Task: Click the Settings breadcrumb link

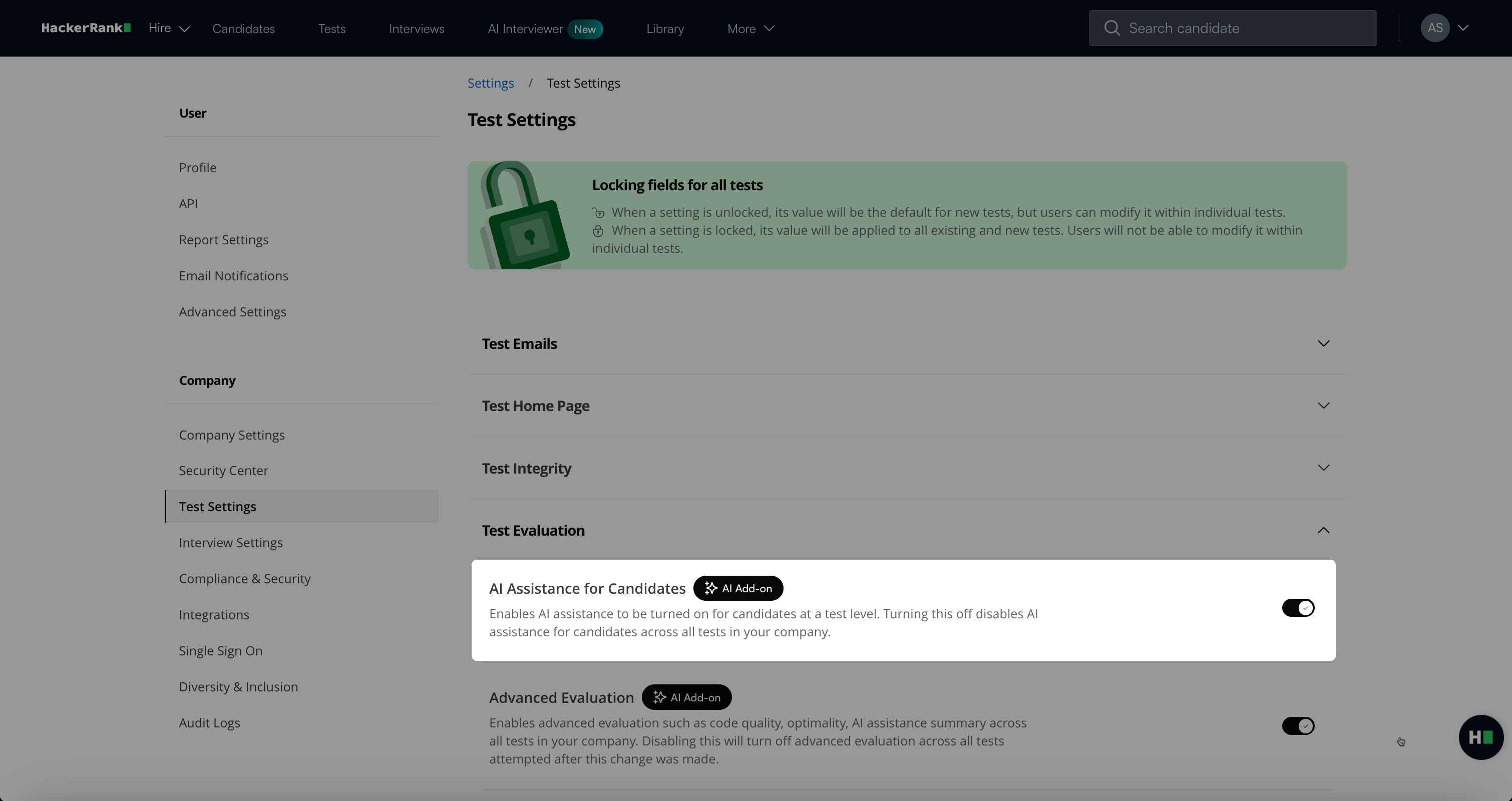Action: click(x=490, y=83)
